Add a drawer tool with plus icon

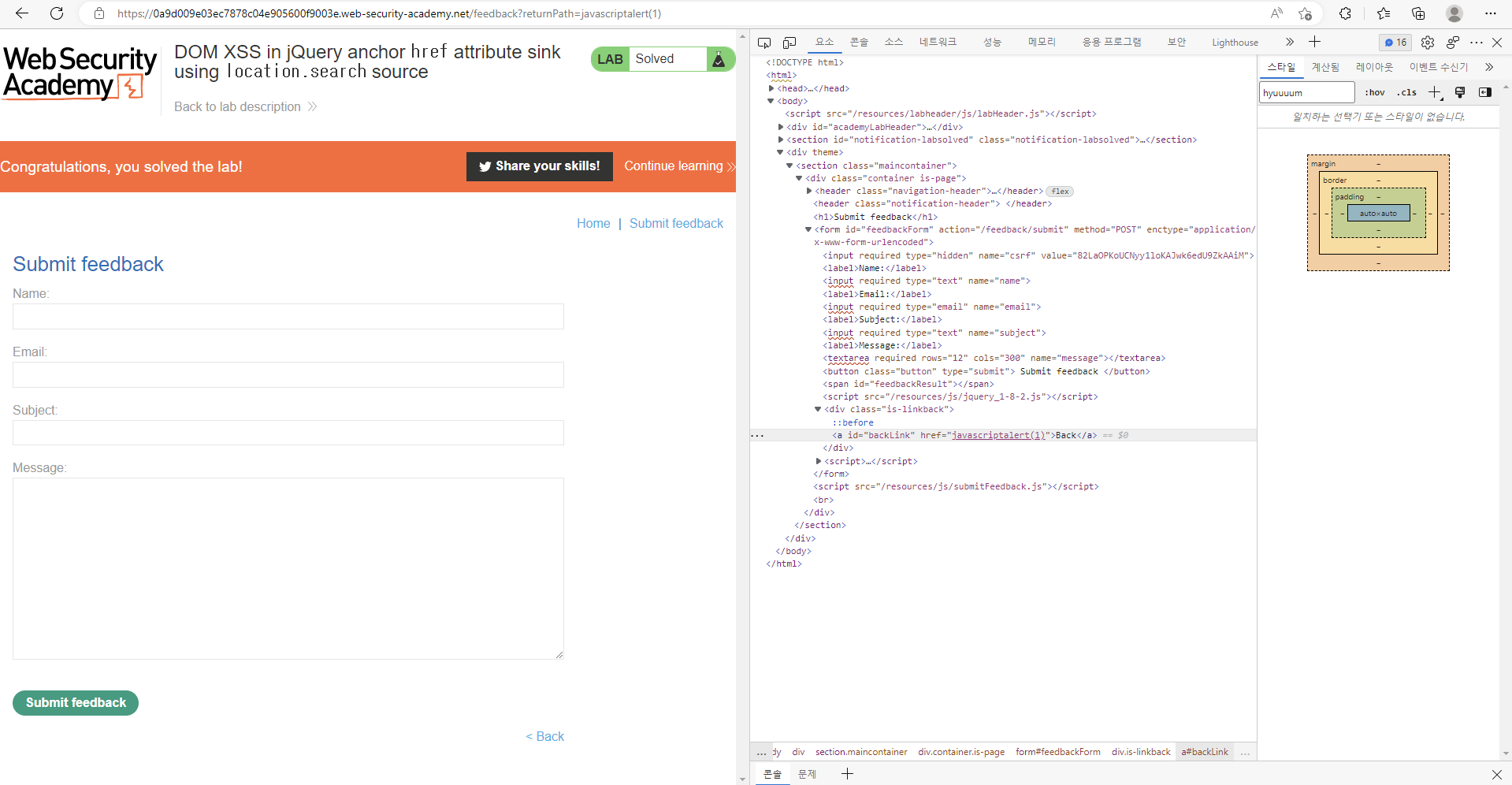(x=847, y=774)
